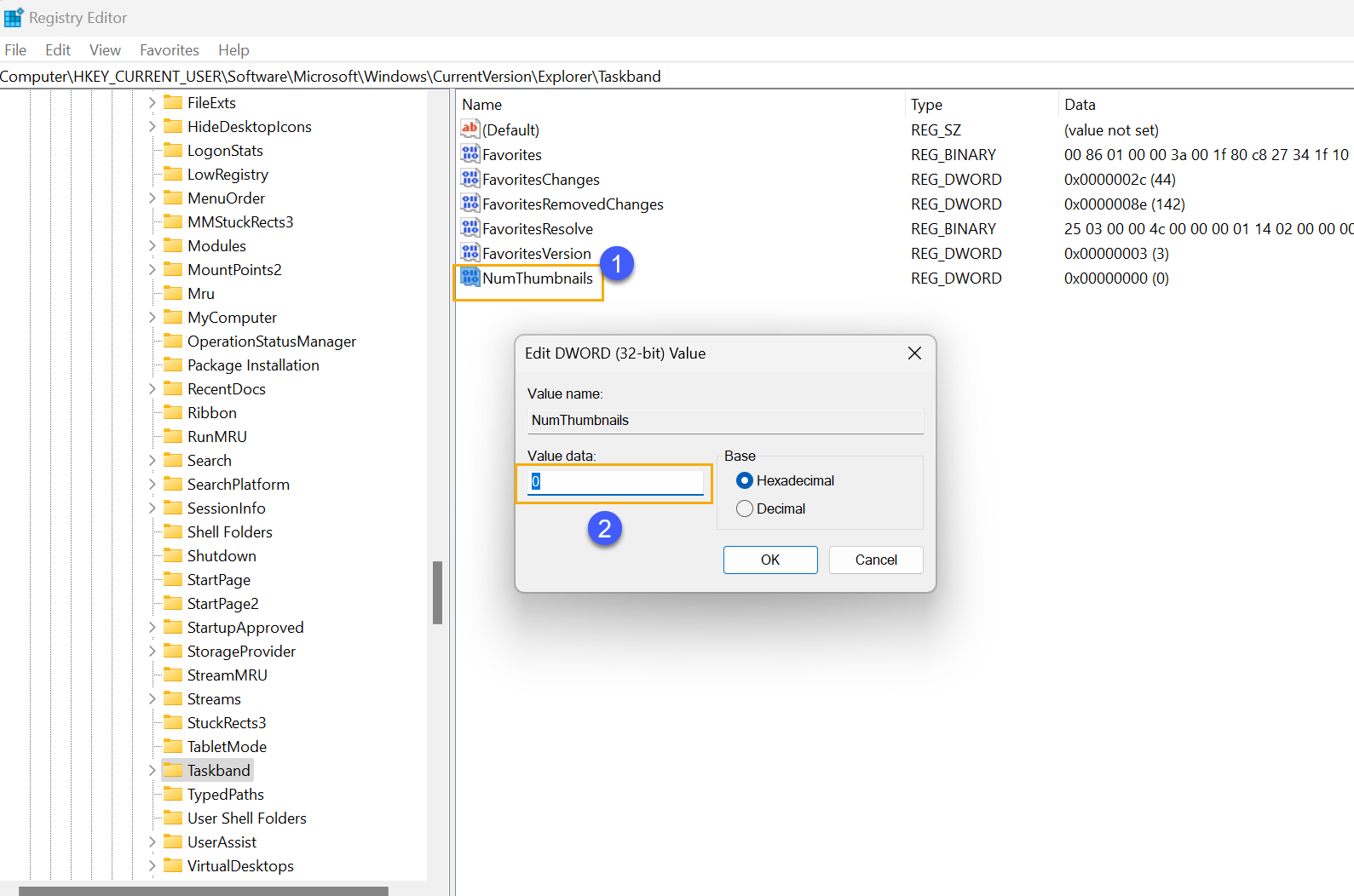Select the RunMRU key
This screenshot has width=1354, height=896.
tap(217, 436)
